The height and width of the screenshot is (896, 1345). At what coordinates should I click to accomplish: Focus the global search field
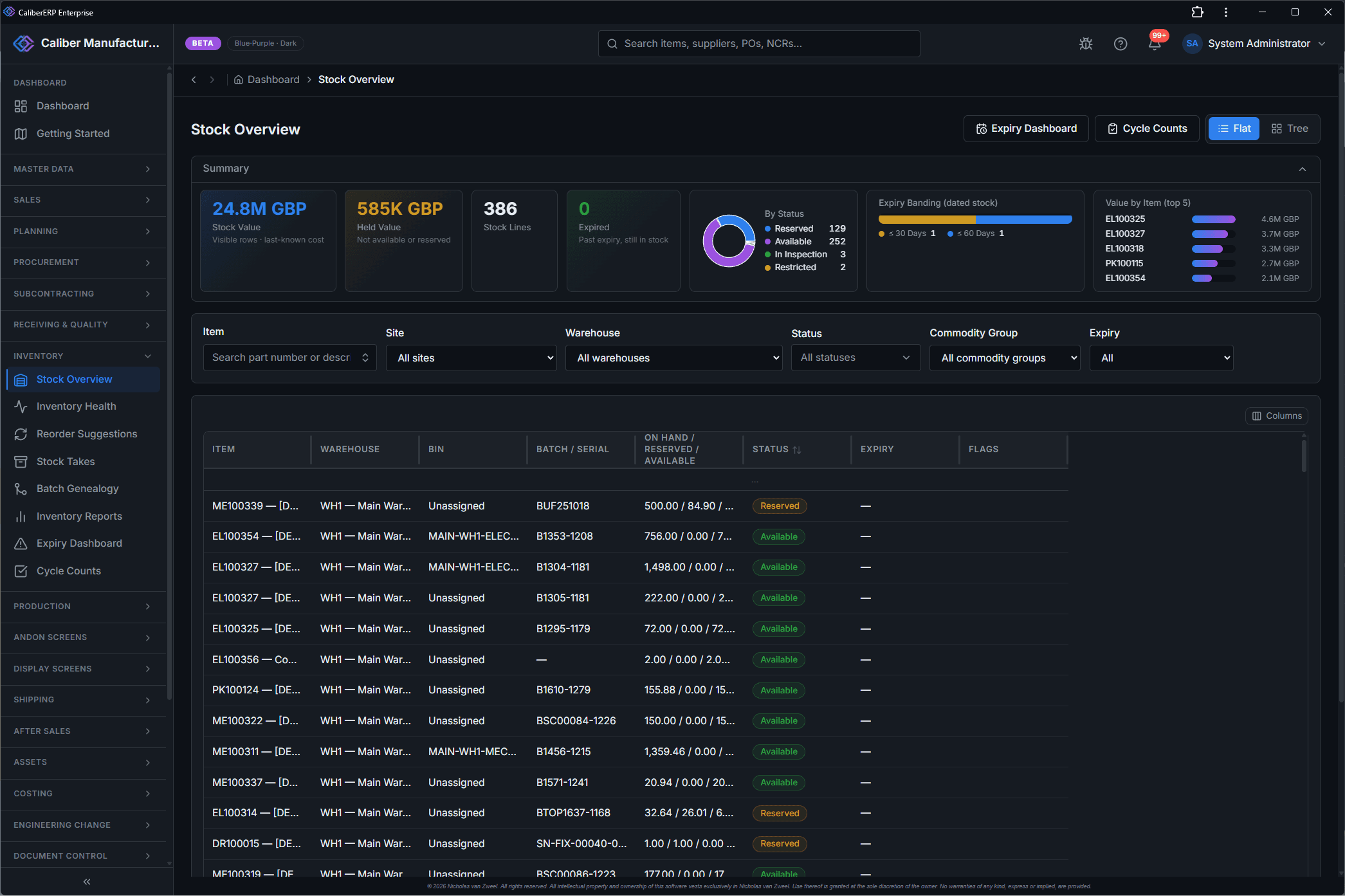coord(759,44)
